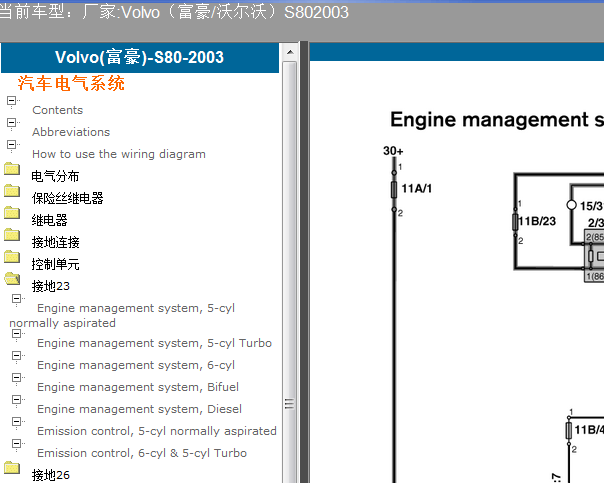This screenshot has height=483, width=604.
Task: Select the 继电器 tree entry
Action: click(x=50, y=220)
